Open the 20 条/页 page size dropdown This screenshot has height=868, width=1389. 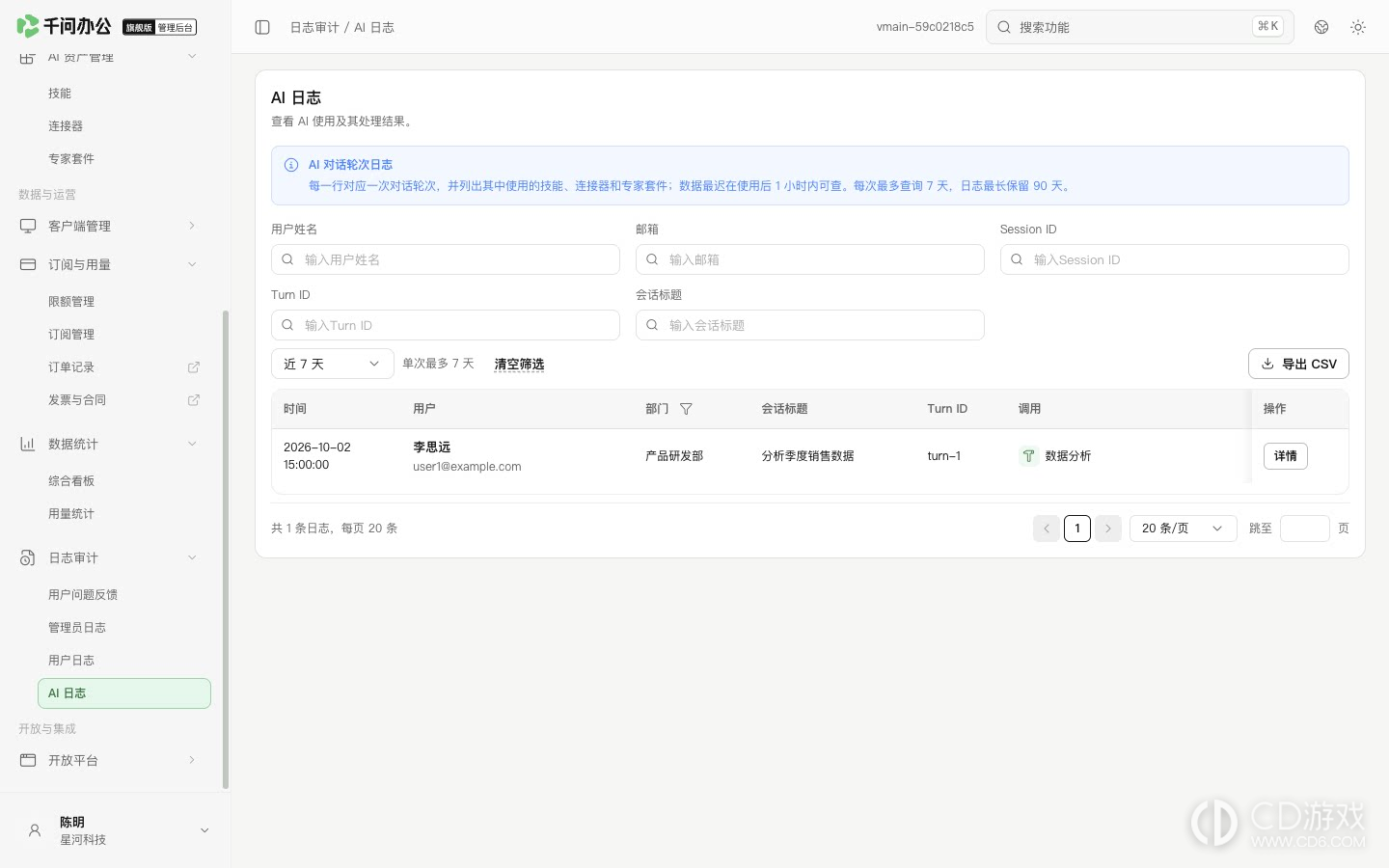[1184, 529]
